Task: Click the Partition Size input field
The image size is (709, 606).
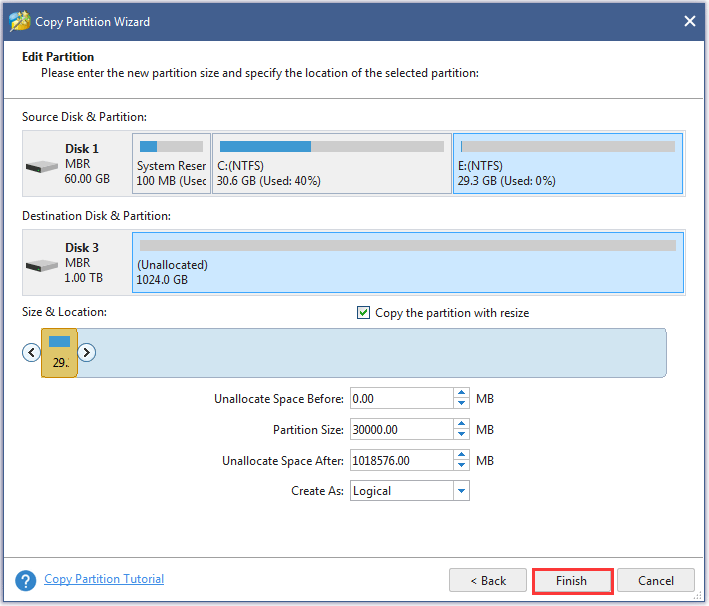Action: [402, 429]
